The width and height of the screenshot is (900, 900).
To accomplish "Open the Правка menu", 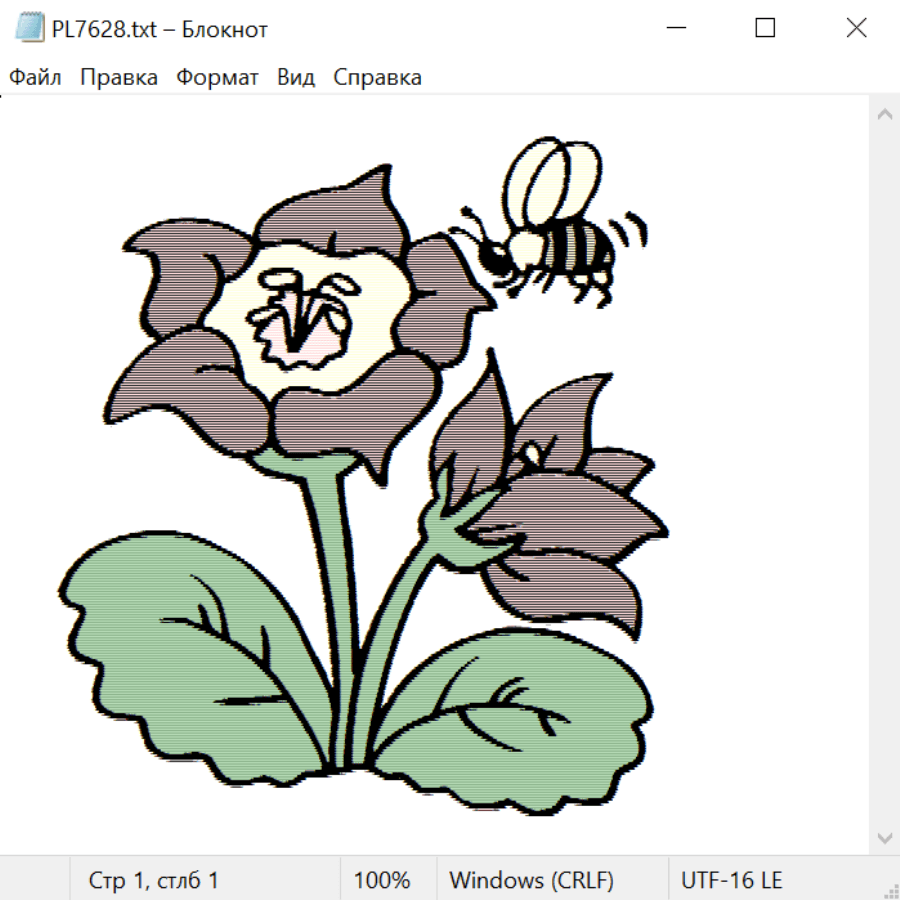I will (119, 78).
